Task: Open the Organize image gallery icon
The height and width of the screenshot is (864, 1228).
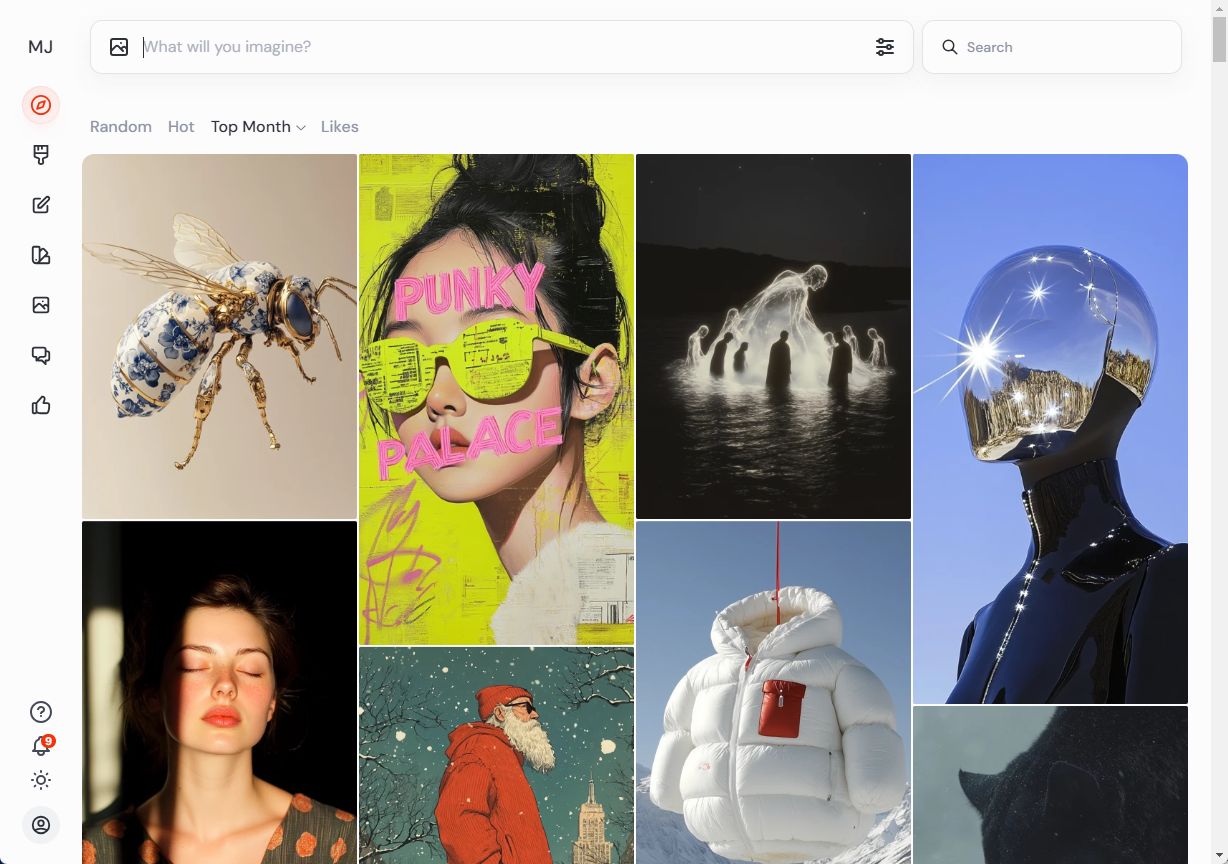Action: point(41,305)
